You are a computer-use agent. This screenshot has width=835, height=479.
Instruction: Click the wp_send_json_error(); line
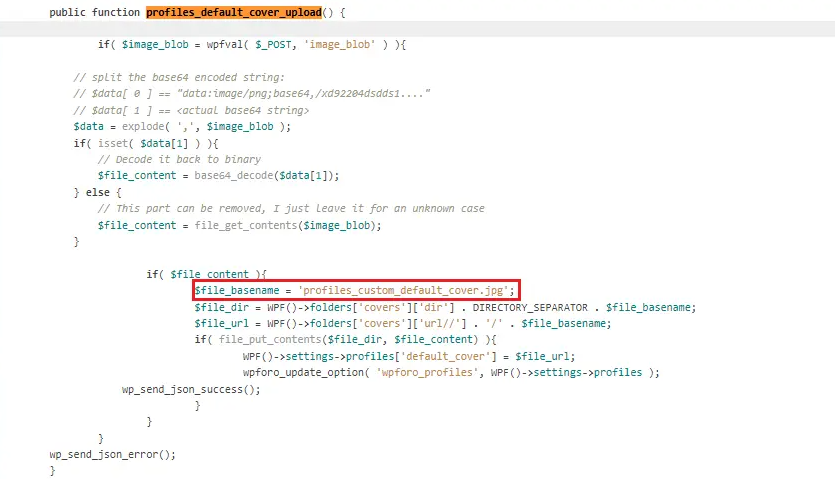pyautogui.click(x=112, y=454)
